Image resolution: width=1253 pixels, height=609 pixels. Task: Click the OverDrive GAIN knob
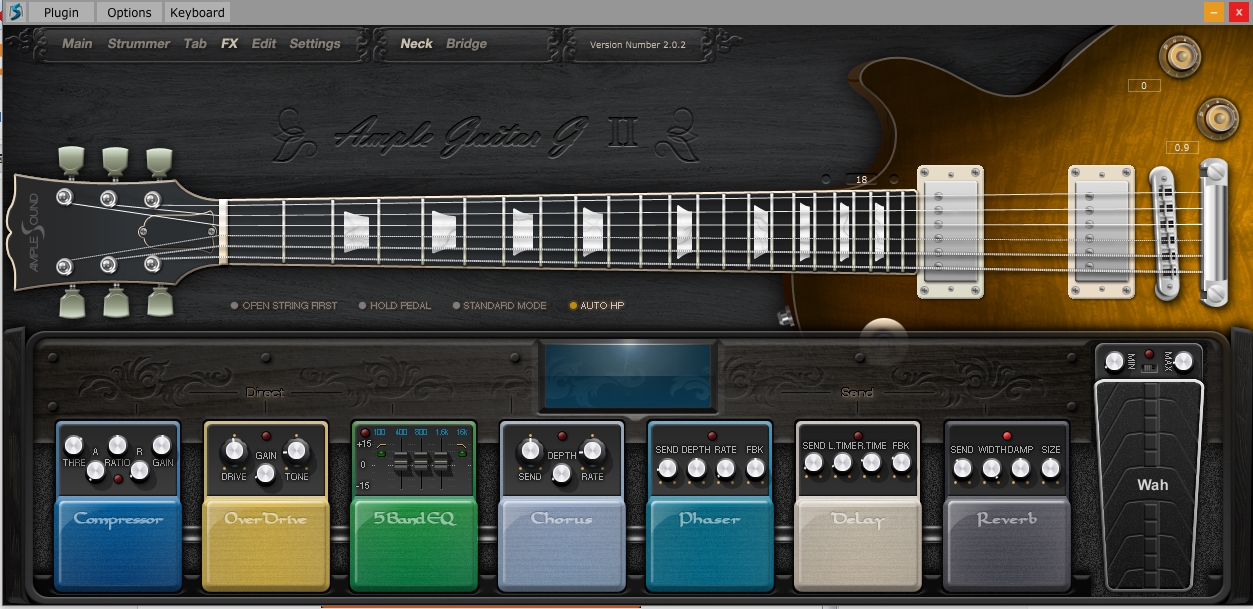pyautogui.click(x=266, y=475)
